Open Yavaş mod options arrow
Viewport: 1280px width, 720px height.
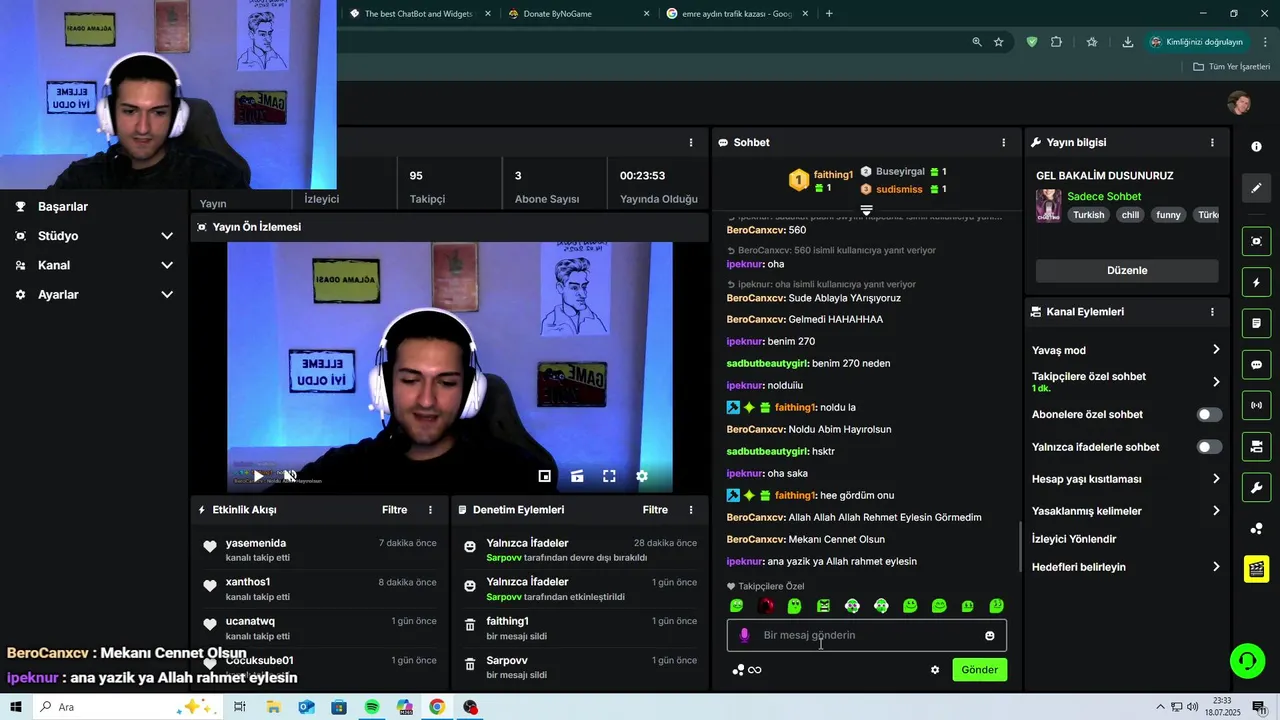click(1216, 350)
